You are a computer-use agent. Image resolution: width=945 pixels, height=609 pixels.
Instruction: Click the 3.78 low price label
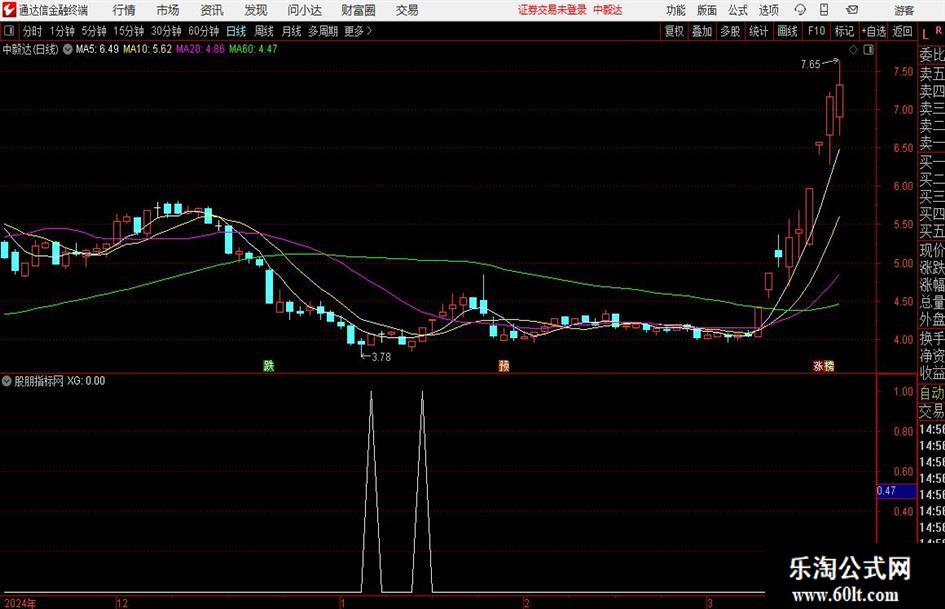(381, 357)
